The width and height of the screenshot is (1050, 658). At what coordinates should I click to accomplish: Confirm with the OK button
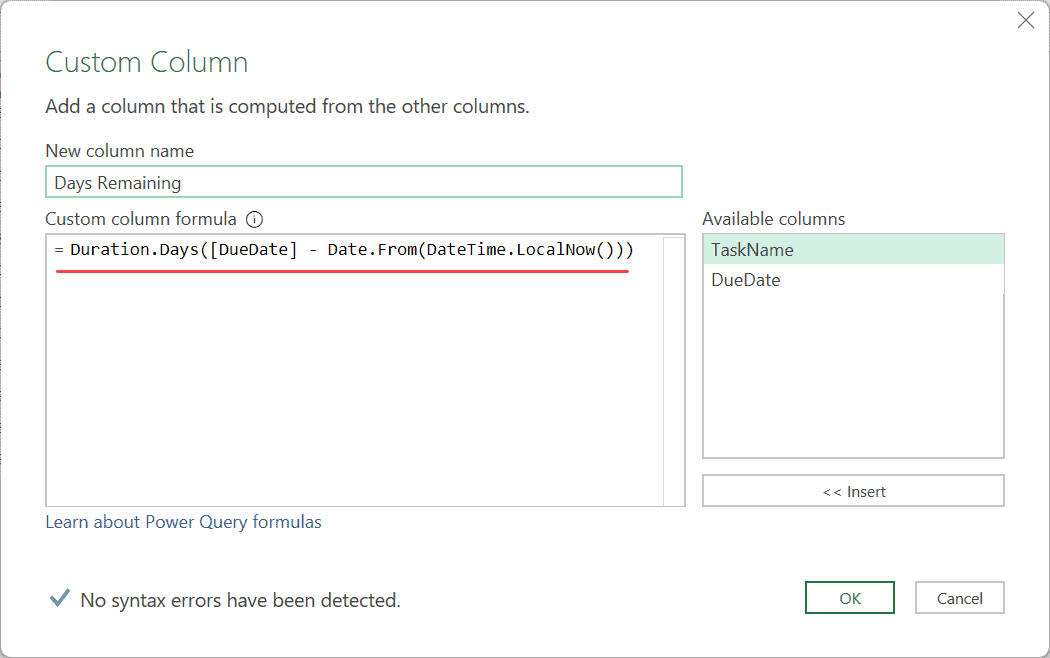[x=849, y=597]
